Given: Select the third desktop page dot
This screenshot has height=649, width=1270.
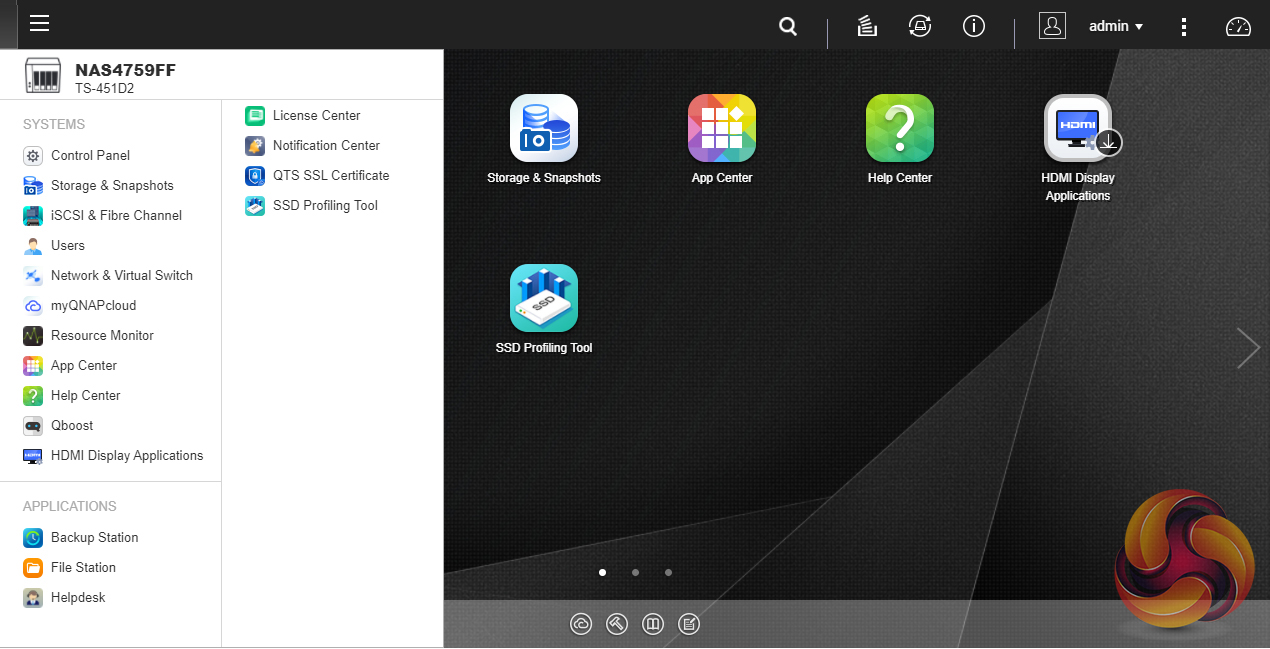Looking at the screenshot, I should point(668,573).
